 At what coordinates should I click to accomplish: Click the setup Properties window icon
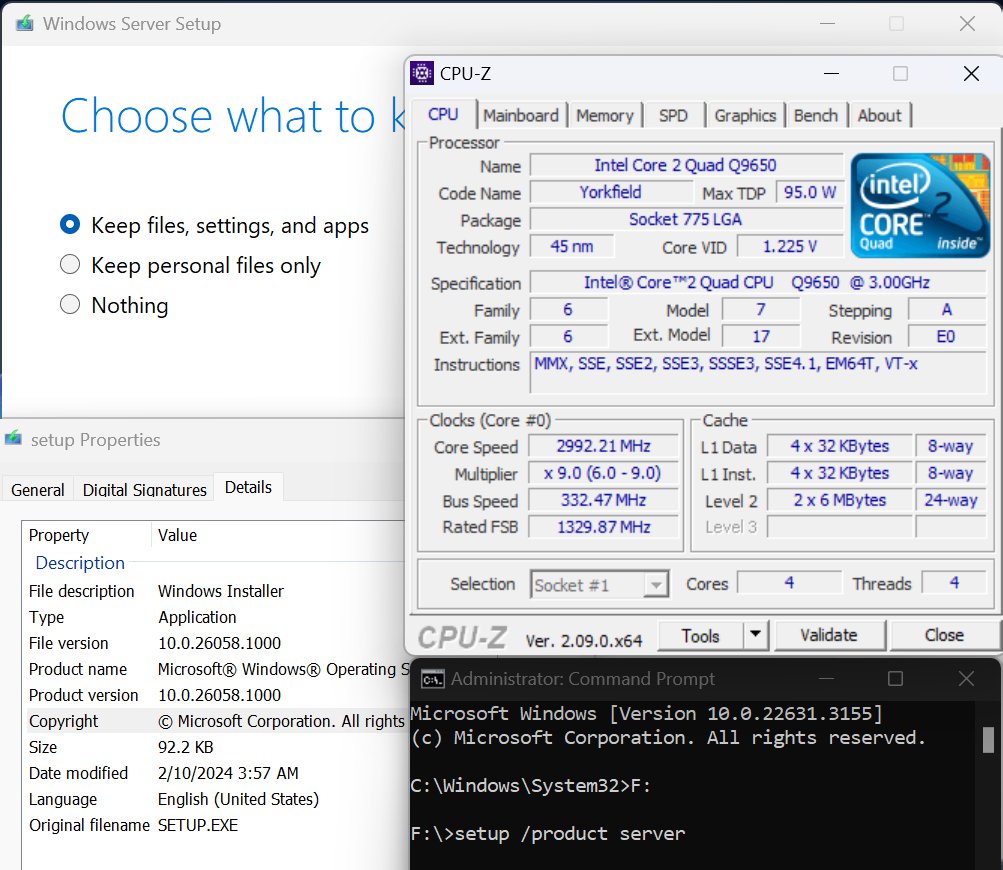14,439
